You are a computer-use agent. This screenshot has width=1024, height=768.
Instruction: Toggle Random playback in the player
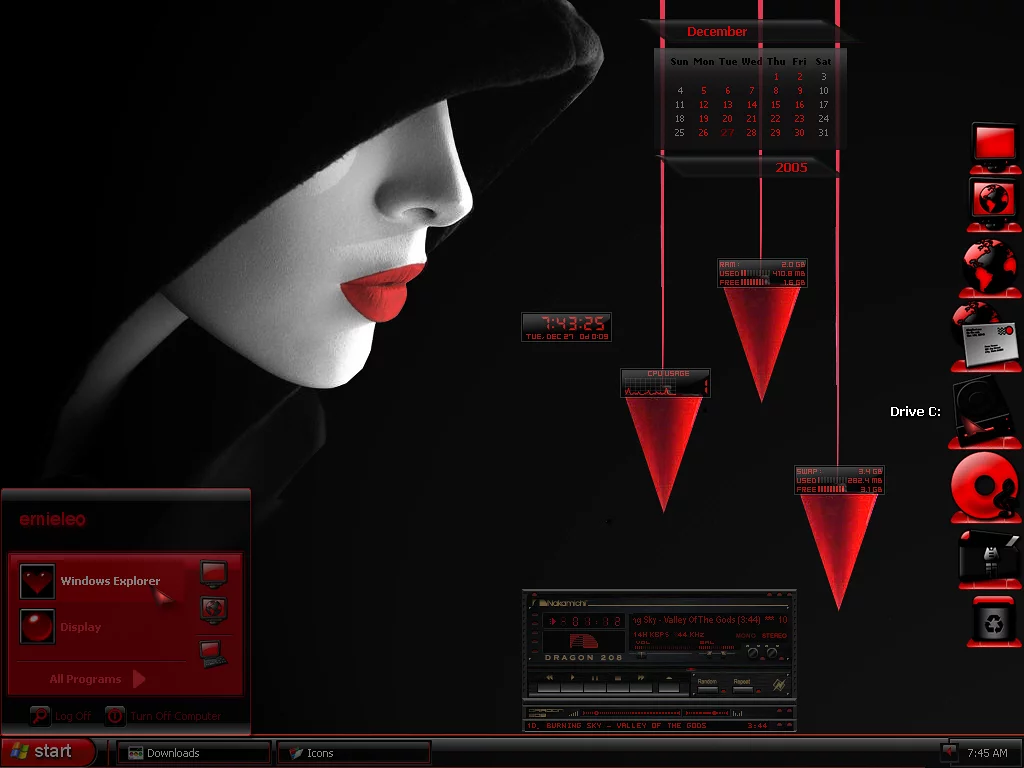pos(707,688)
